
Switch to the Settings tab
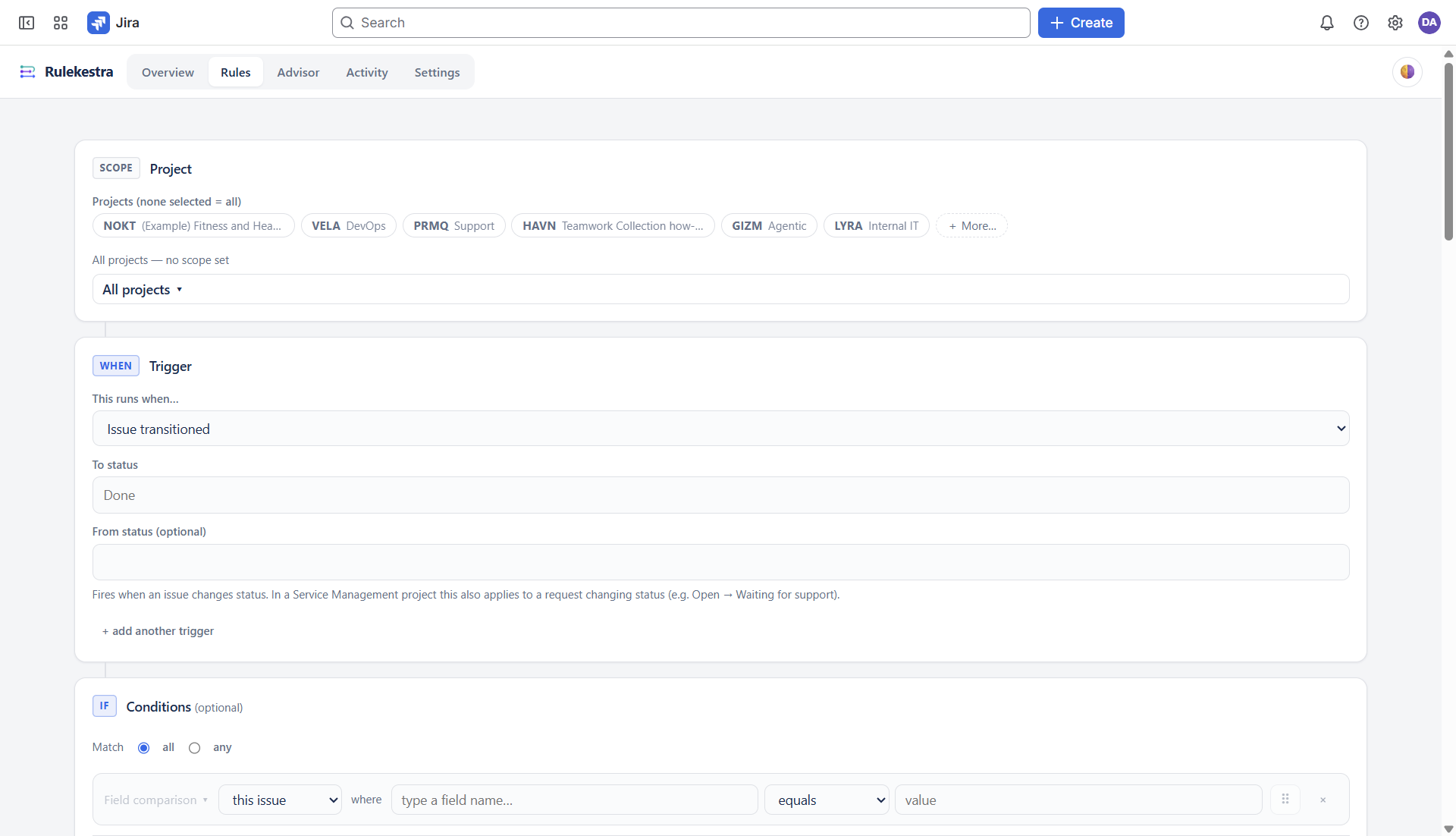coord(437,72)
